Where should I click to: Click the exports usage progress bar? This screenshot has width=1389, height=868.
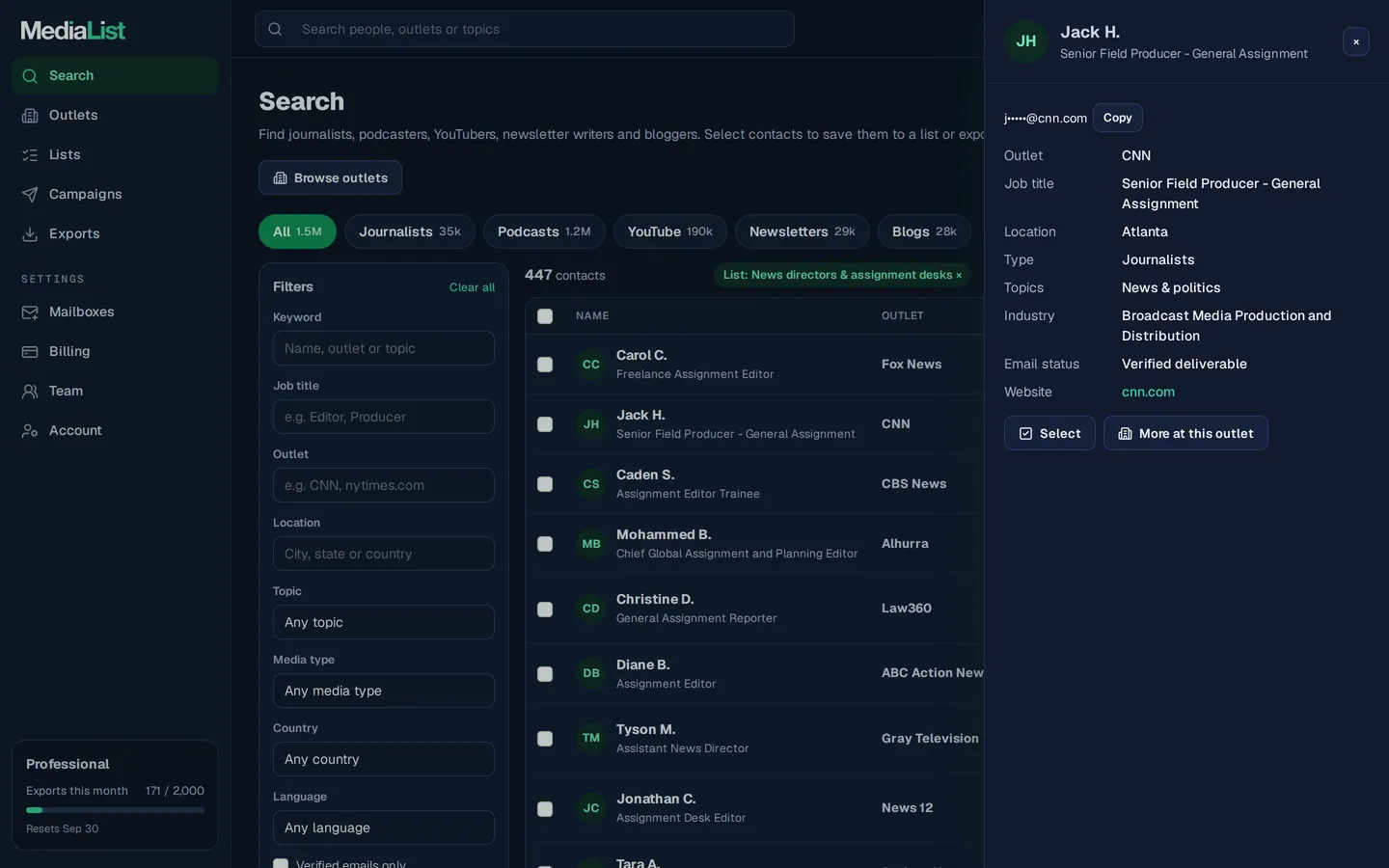(x=115, y=810)
